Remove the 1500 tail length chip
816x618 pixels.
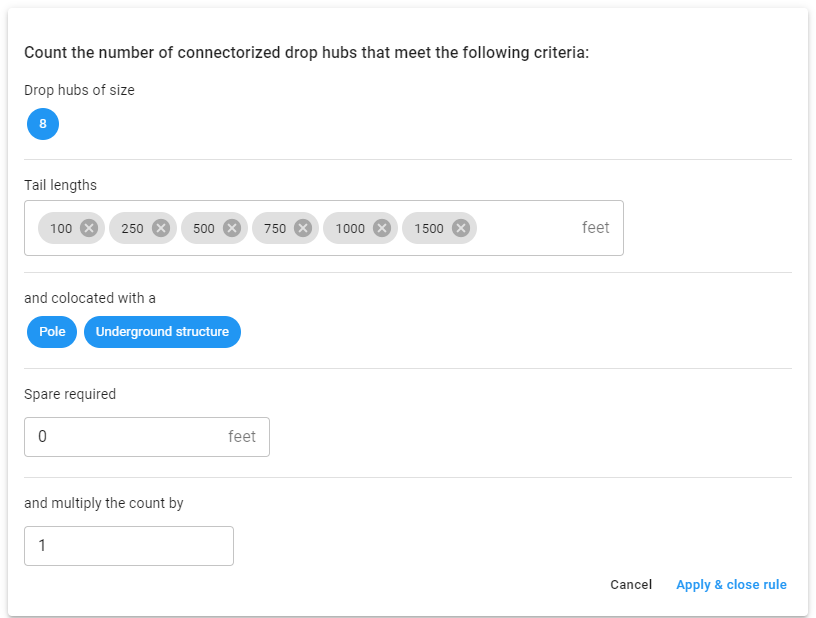click(461, 228)
